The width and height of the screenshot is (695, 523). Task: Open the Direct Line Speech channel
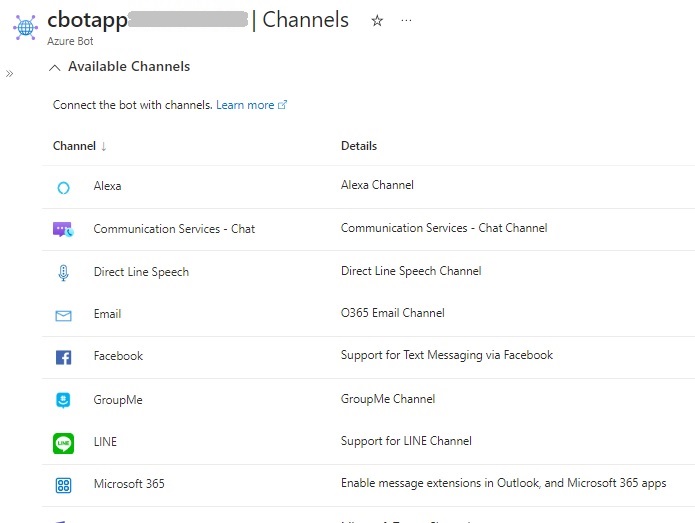point(141,272)
